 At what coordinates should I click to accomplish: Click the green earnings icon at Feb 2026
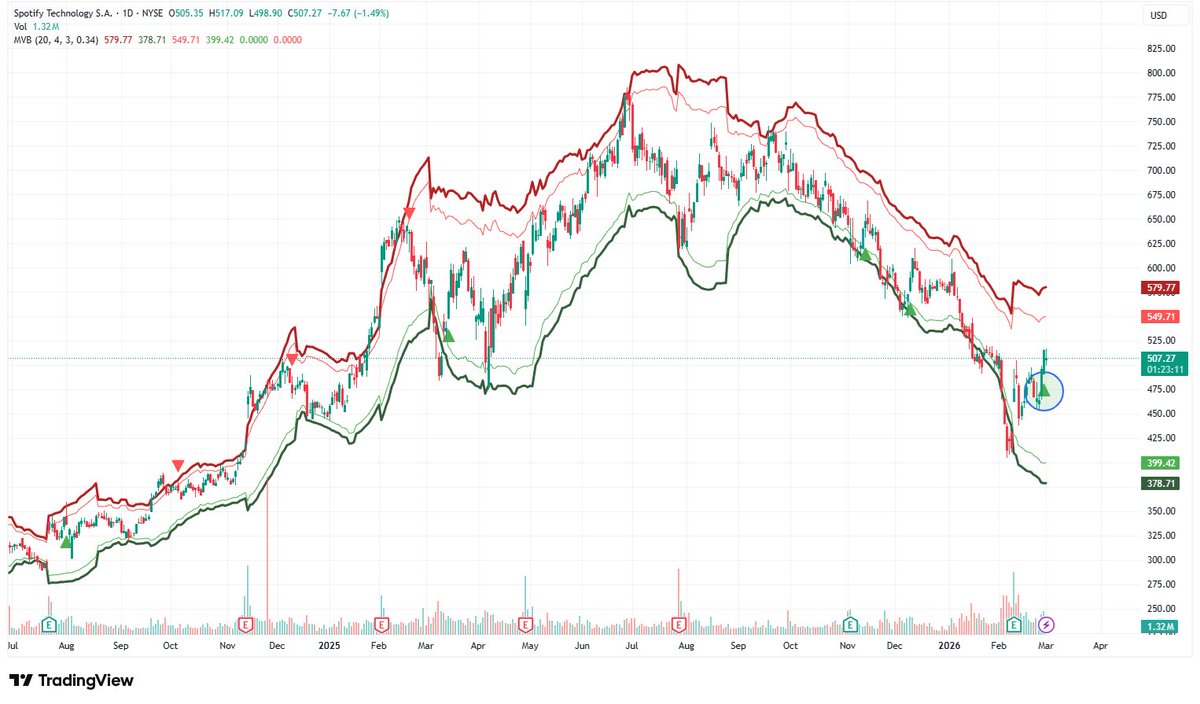tap(1013, 625)
